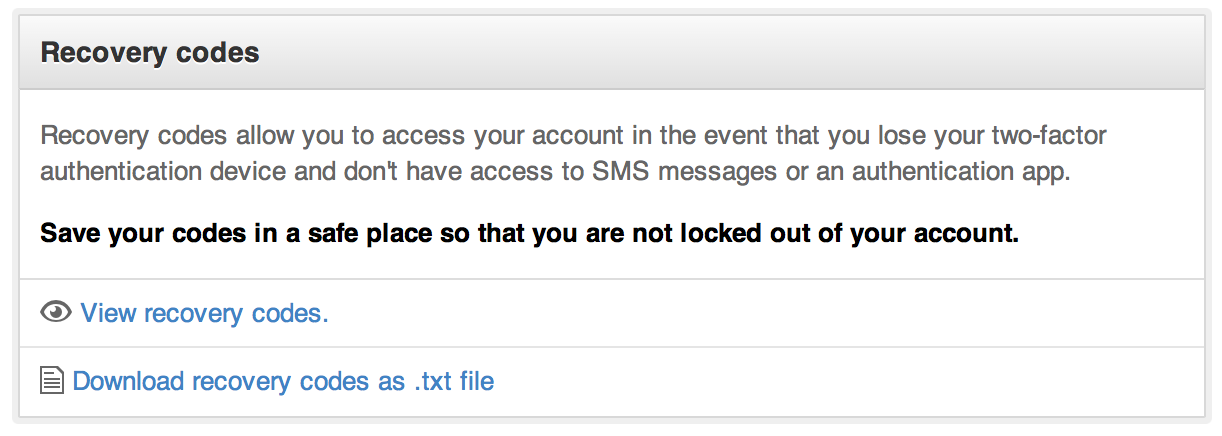Click the Recovery codes panel heading
1222x436 pixels.
coord(150,53)
